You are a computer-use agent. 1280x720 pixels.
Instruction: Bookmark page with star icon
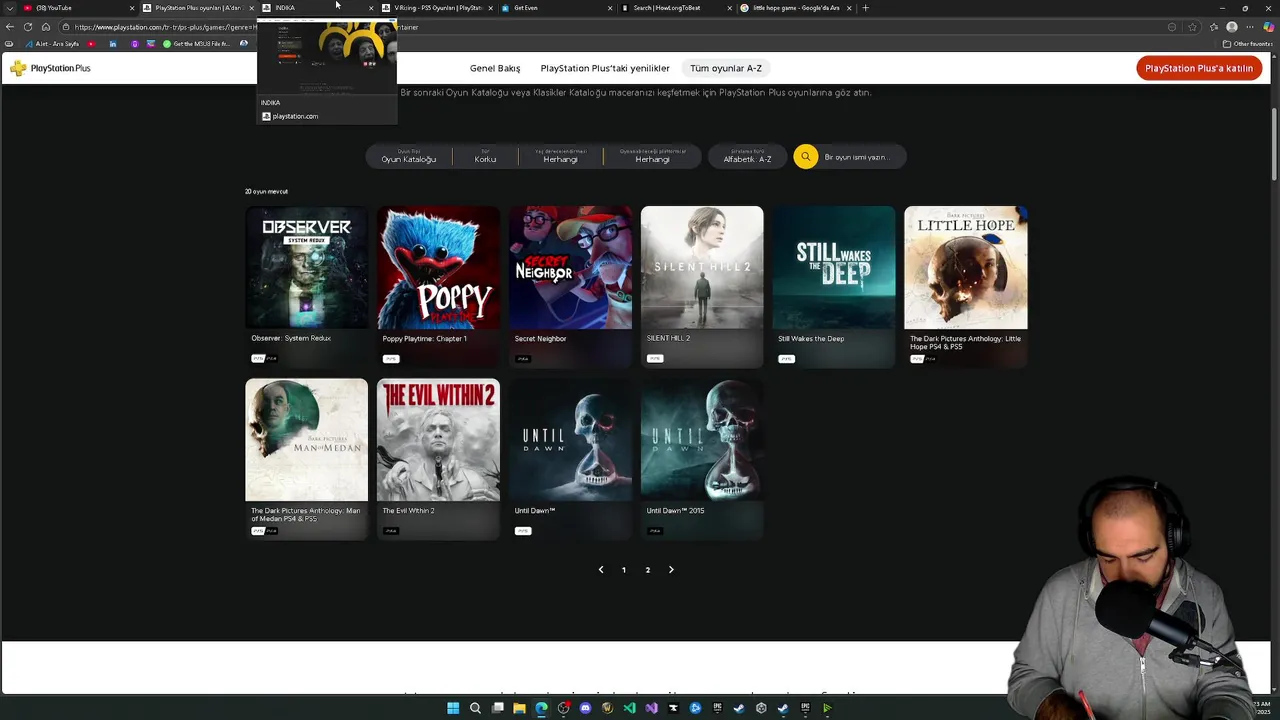1192,27
